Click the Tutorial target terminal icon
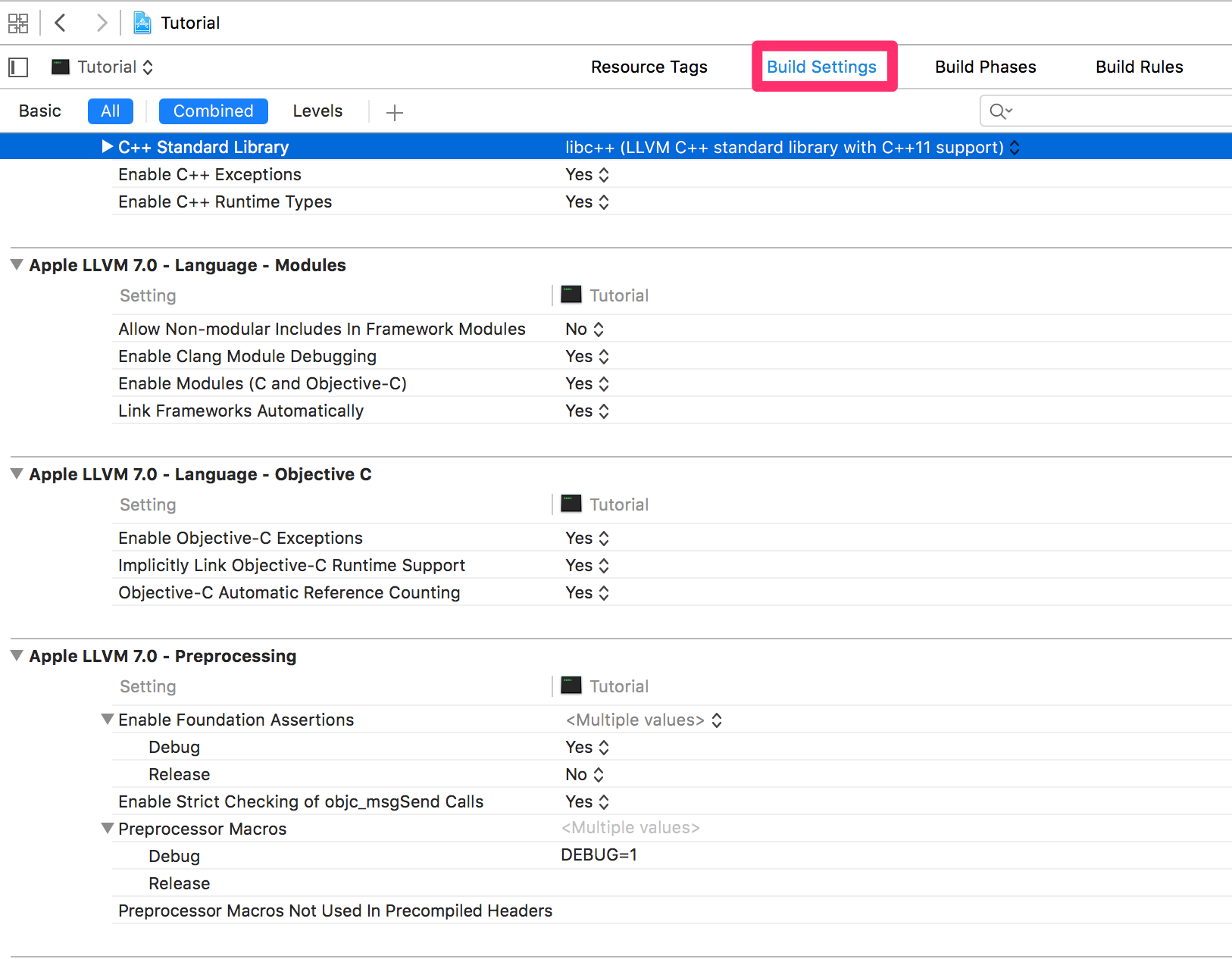Viewport: 1232px width, 959px height. 61,67
